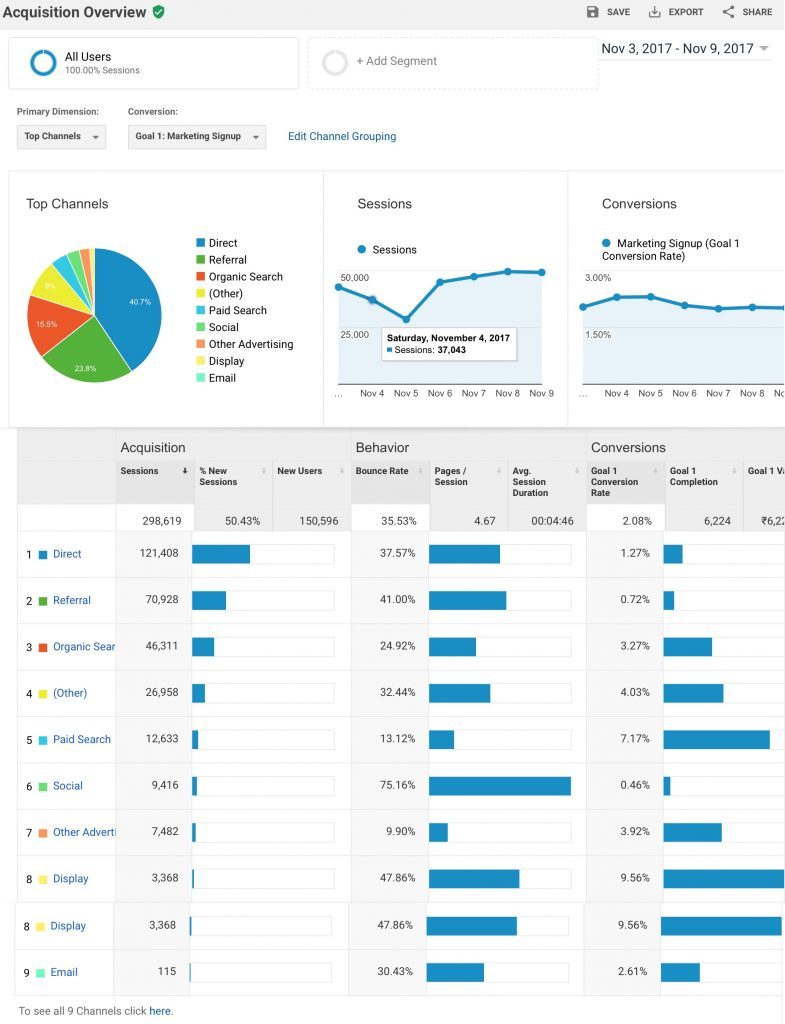Viewport: 785px width, 1024px height.
Task: Open the Top Channels primary dimension dropdown
Action: click(61, 136)
